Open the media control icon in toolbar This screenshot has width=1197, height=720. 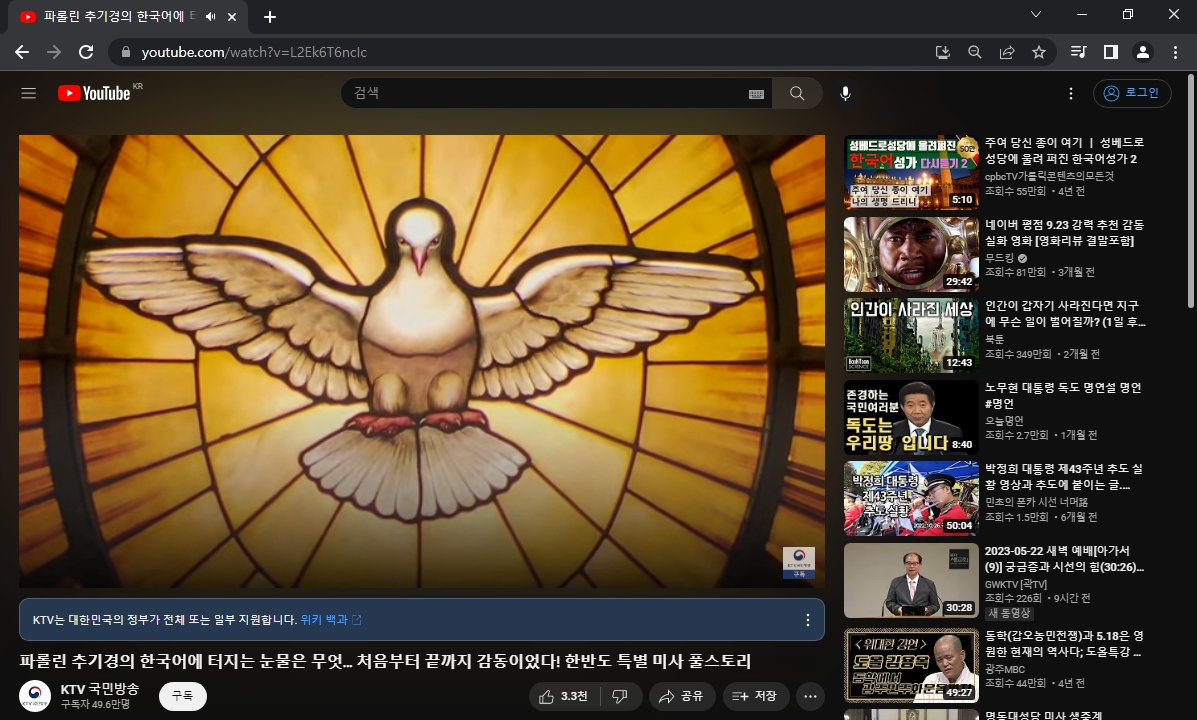(1078, 52)
